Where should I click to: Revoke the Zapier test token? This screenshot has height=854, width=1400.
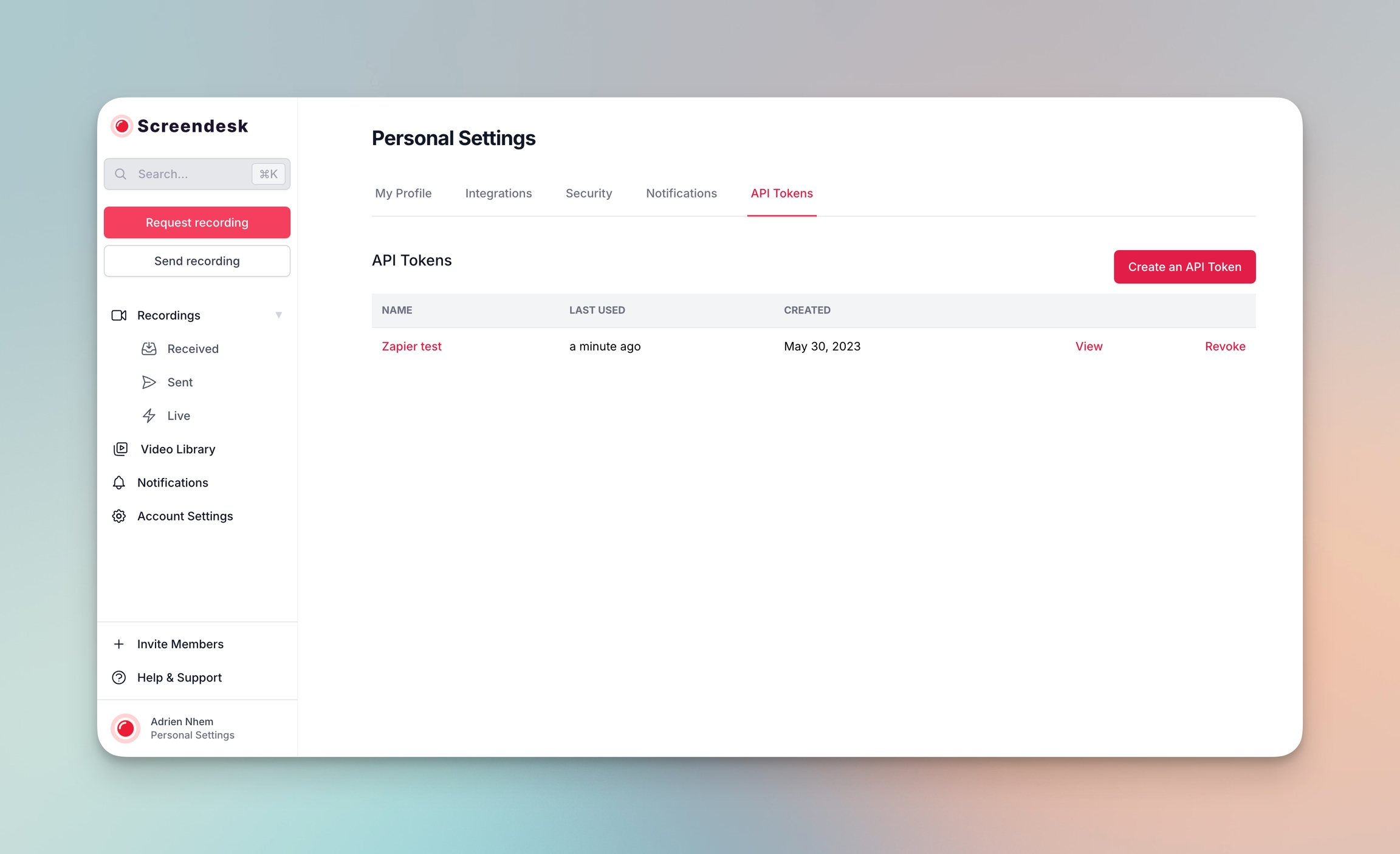[x=1224, y=346]
